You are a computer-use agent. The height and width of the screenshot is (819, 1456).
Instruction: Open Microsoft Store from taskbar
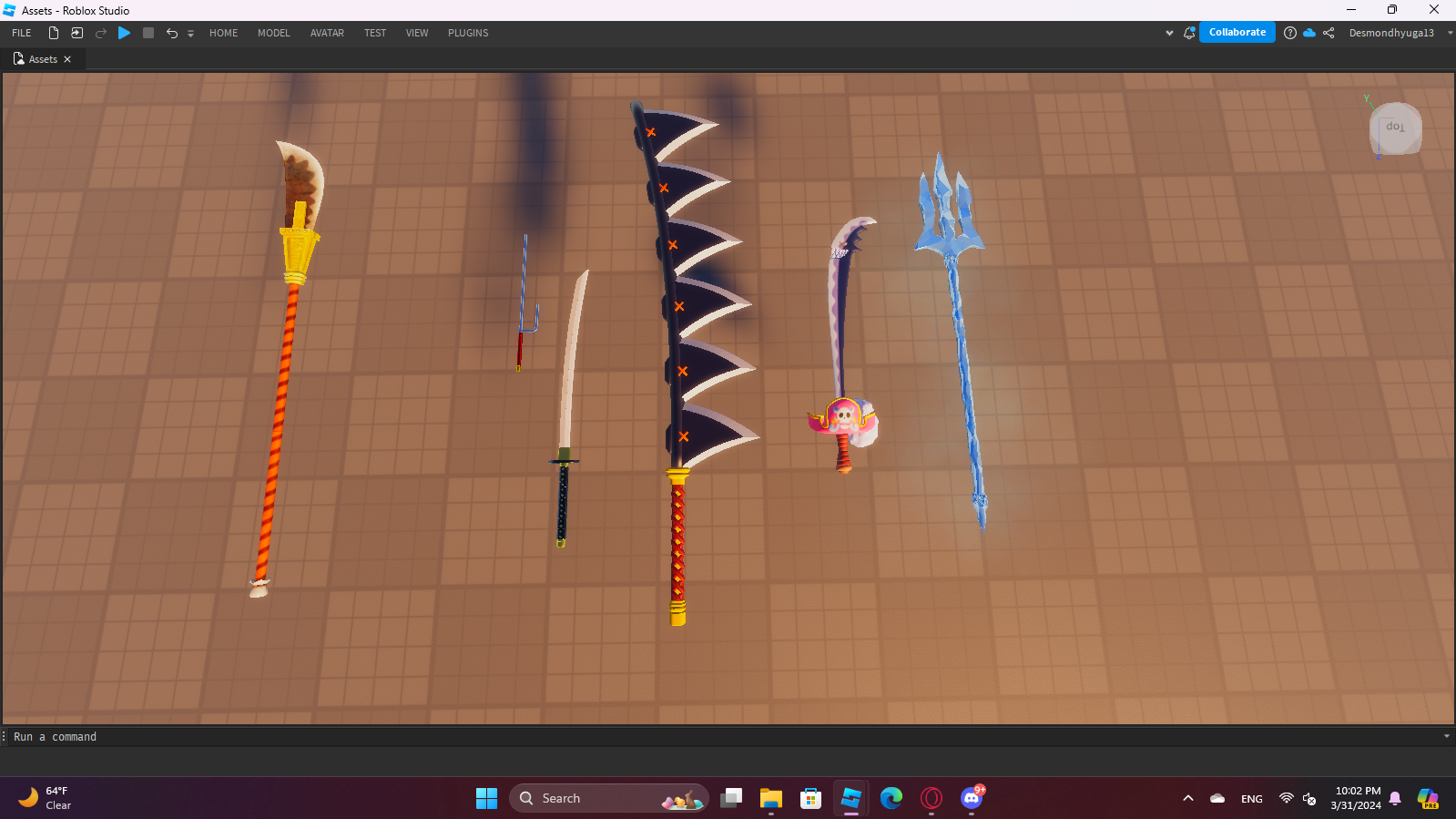point(810,798)
